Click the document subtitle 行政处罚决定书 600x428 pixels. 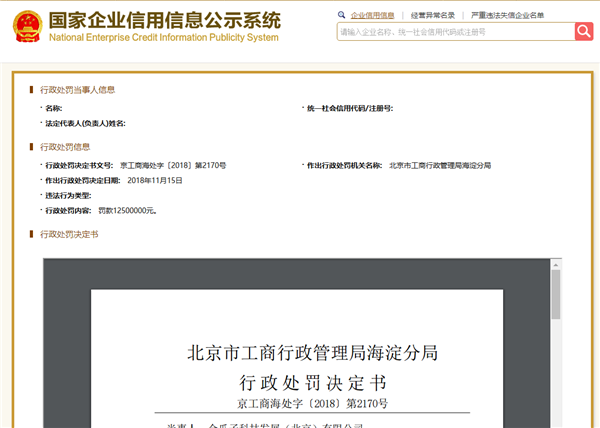tap(313, 383)
